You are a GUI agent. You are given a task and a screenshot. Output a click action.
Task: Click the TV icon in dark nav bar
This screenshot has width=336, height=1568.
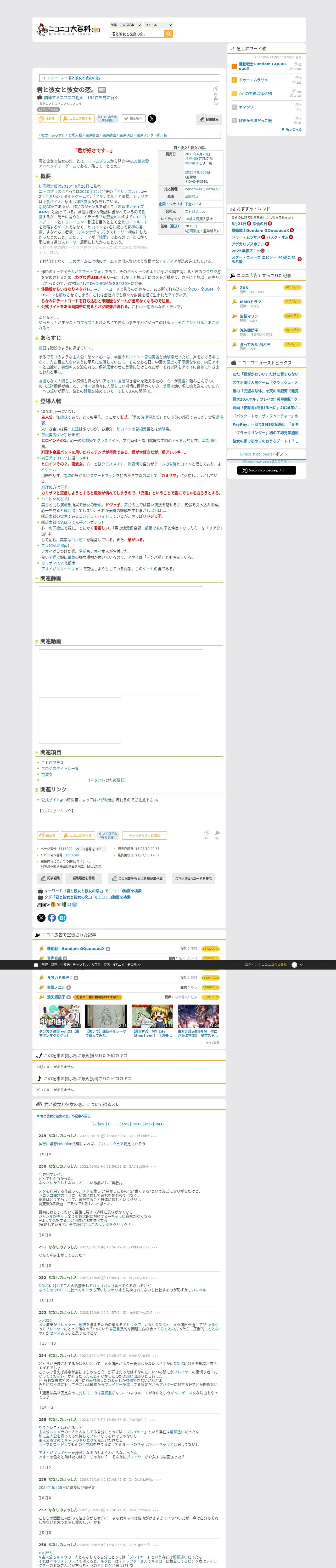(x=36, y=965)
